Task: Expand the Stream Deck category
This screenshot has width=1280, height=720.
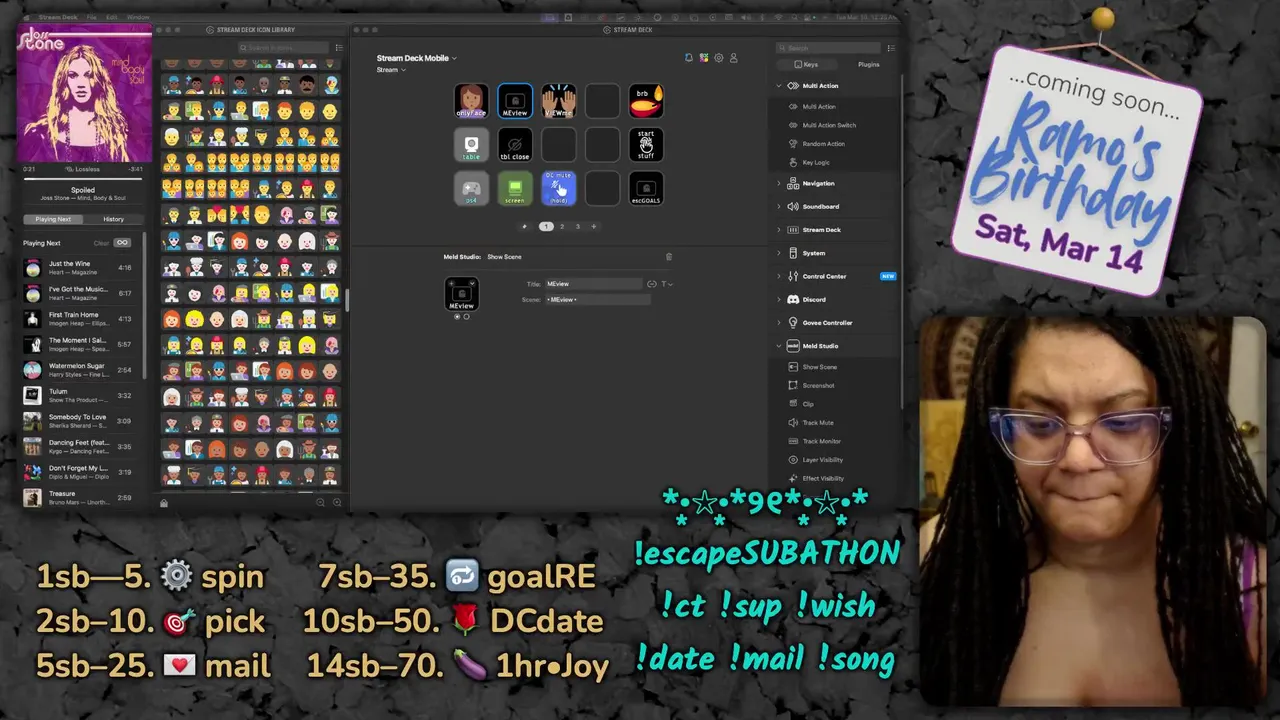Action: coord(779,230)
